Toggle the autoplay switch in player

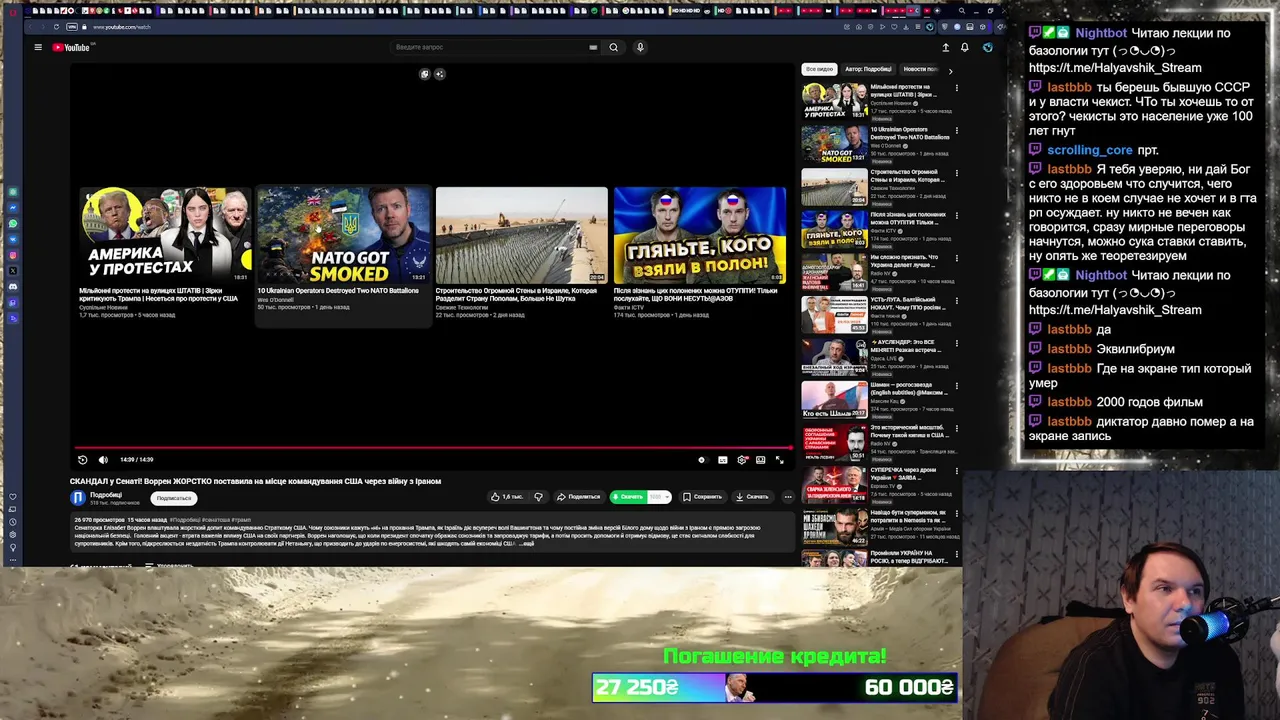point(702,460)
